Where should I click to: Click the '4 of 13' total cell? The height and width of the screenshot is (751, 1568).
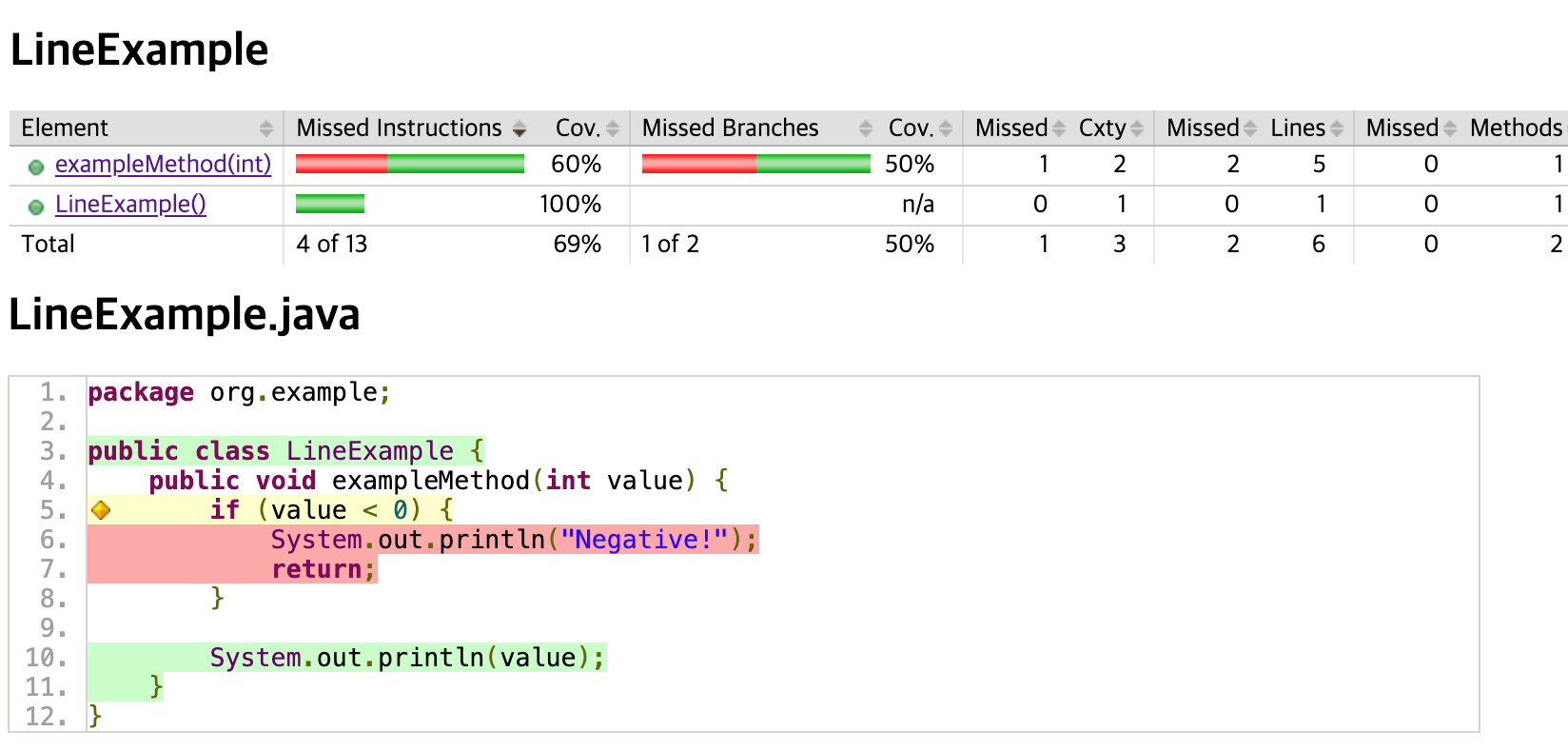coord(332,244)
